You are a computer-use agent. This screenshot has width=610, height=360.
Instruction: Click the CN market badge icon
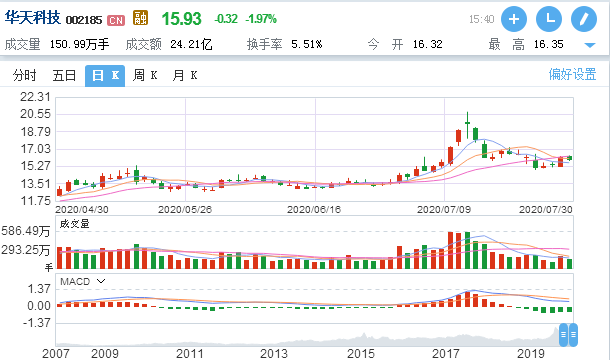click(x=116, y=20)
